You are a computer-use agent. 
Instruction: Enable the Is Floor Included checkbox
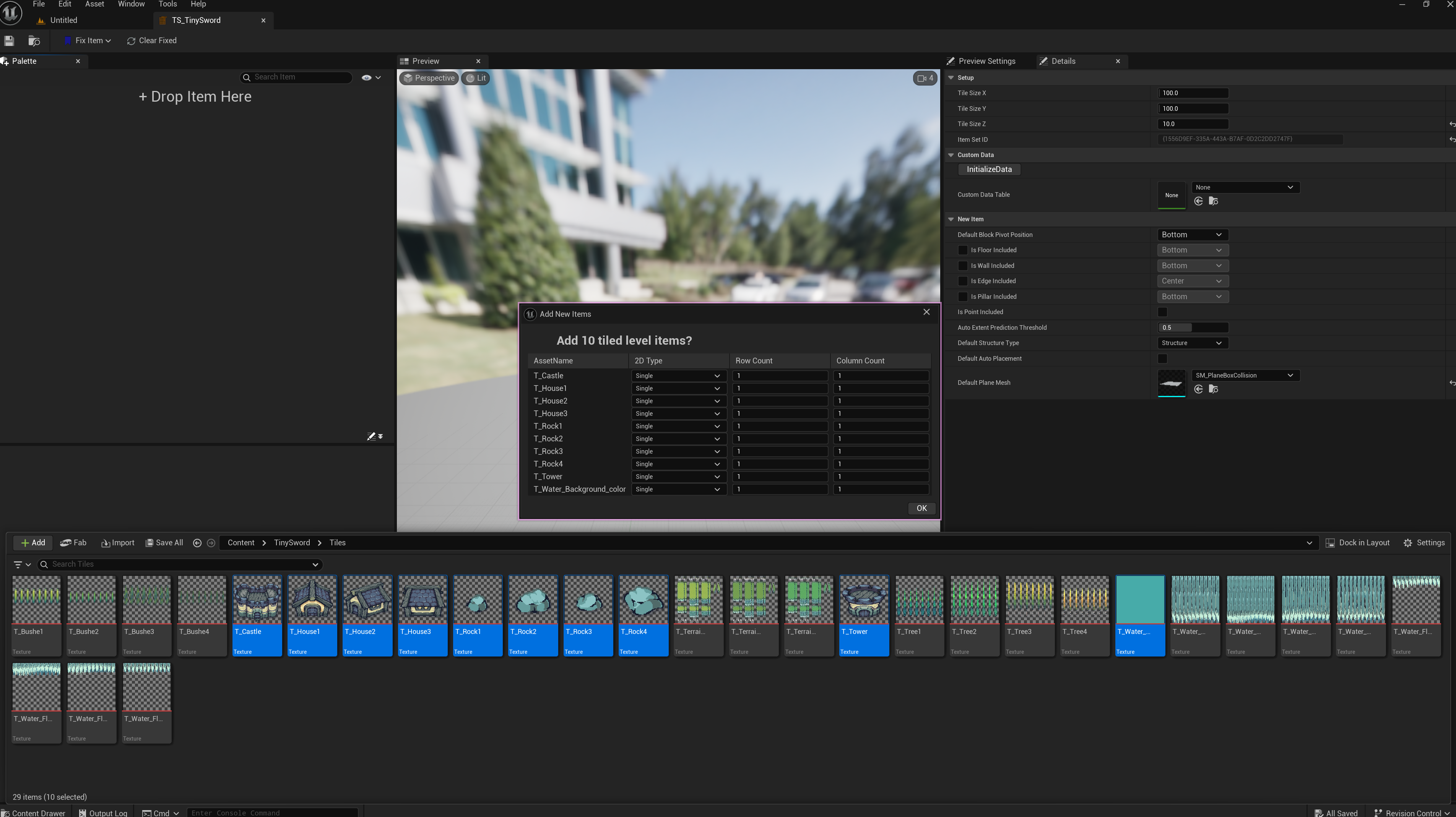click(962, 250)
